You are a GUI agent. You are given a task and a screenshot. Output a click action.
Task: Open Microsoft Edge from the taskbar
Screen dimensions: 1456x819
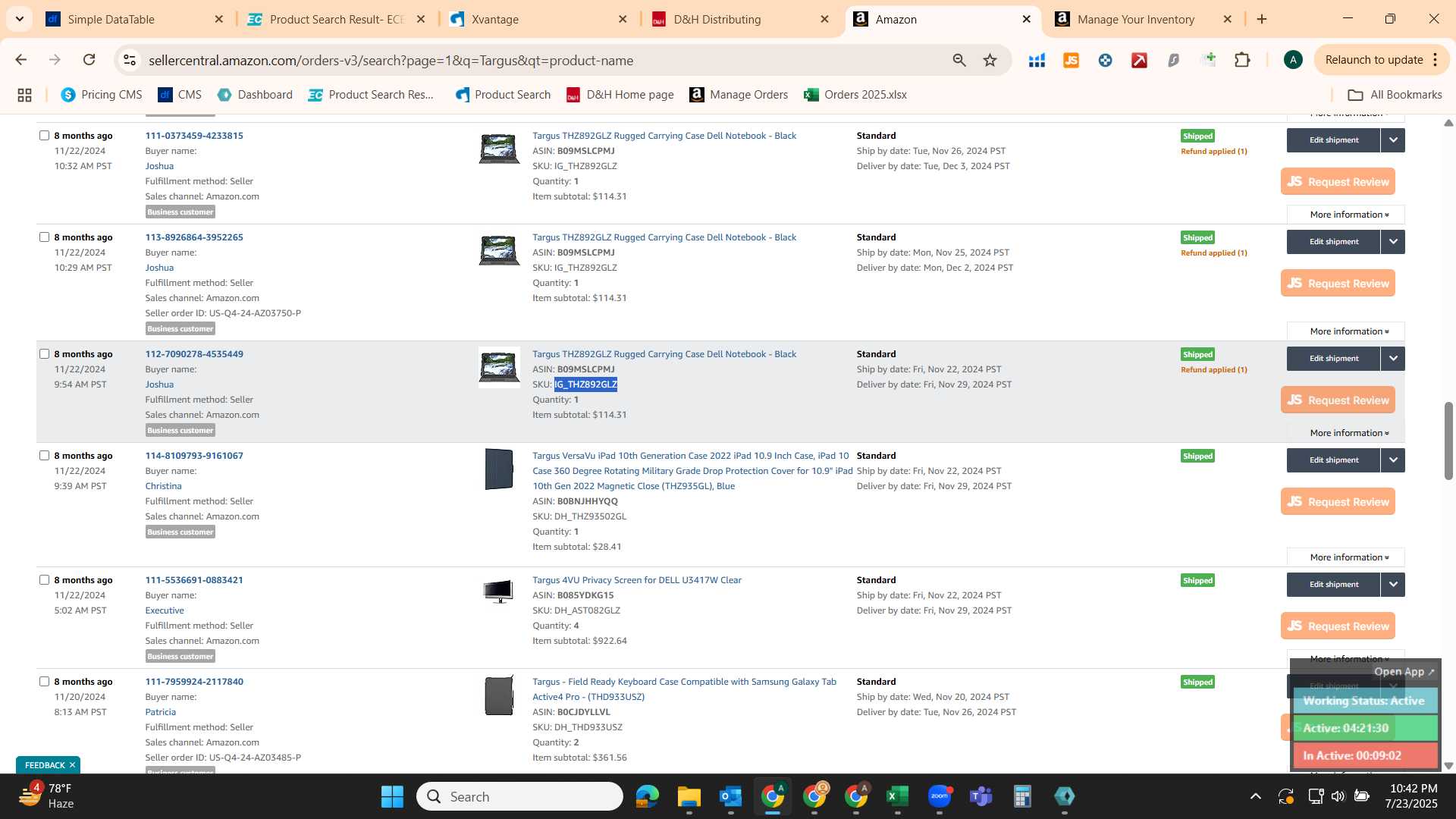(647, 796)
